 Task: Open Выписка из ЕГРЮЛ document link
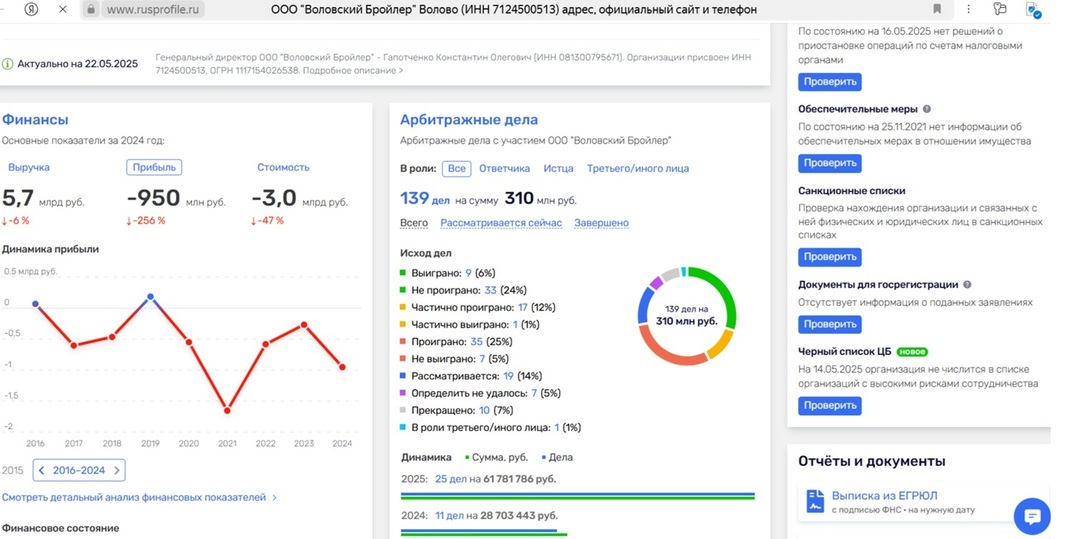884,496
